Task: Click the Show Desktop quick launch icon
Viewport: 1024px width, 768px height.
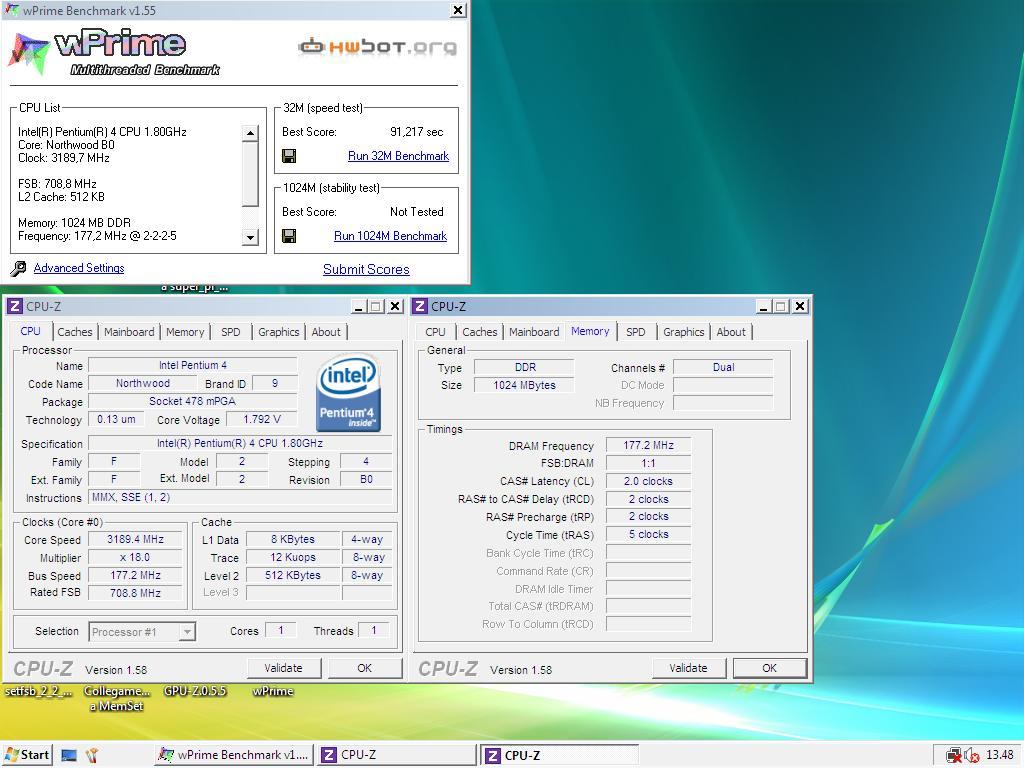Action: coord(69,756)
